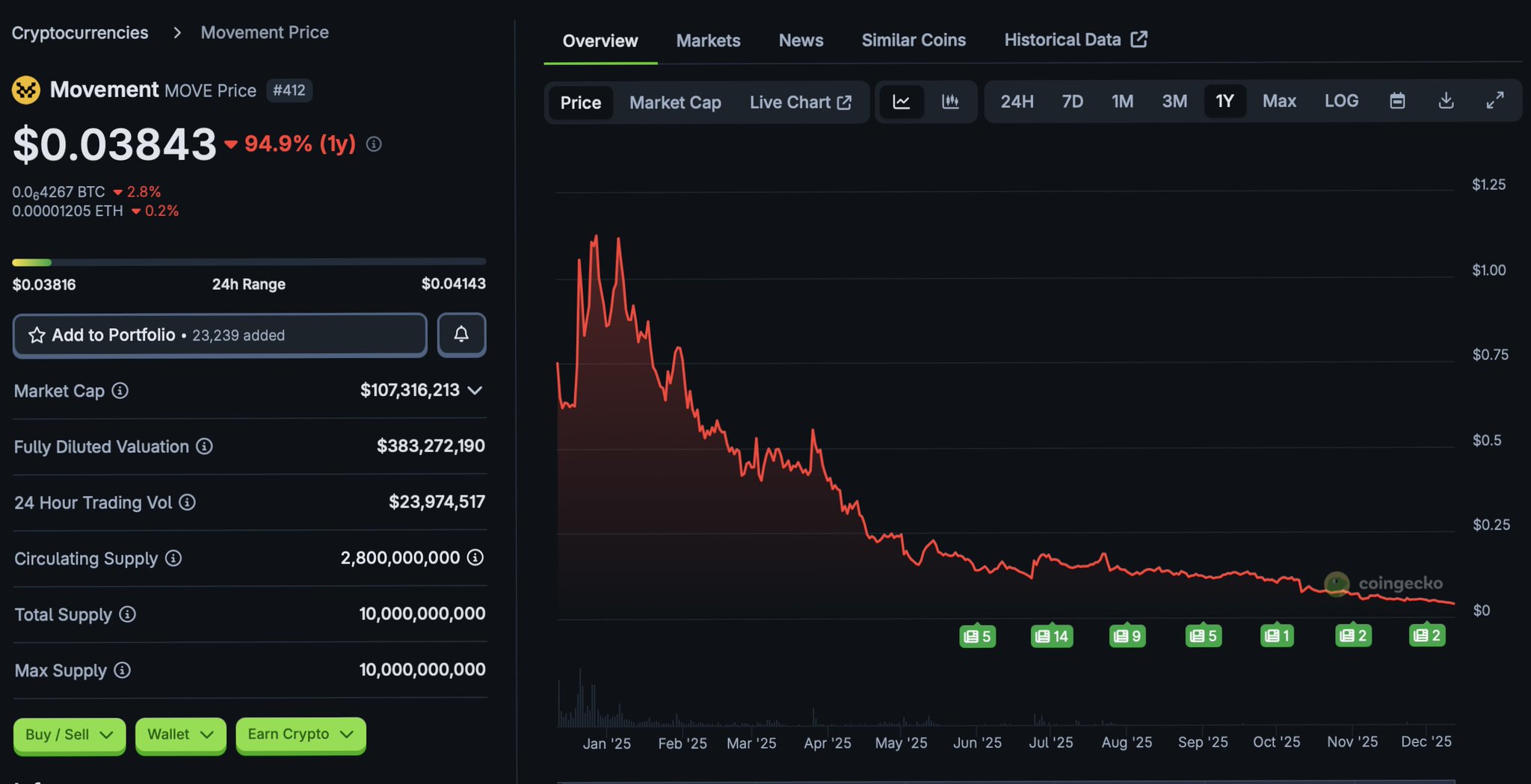Open the Similar Coins tab
Screen dimensions: 1531x784
click(914, 40)
